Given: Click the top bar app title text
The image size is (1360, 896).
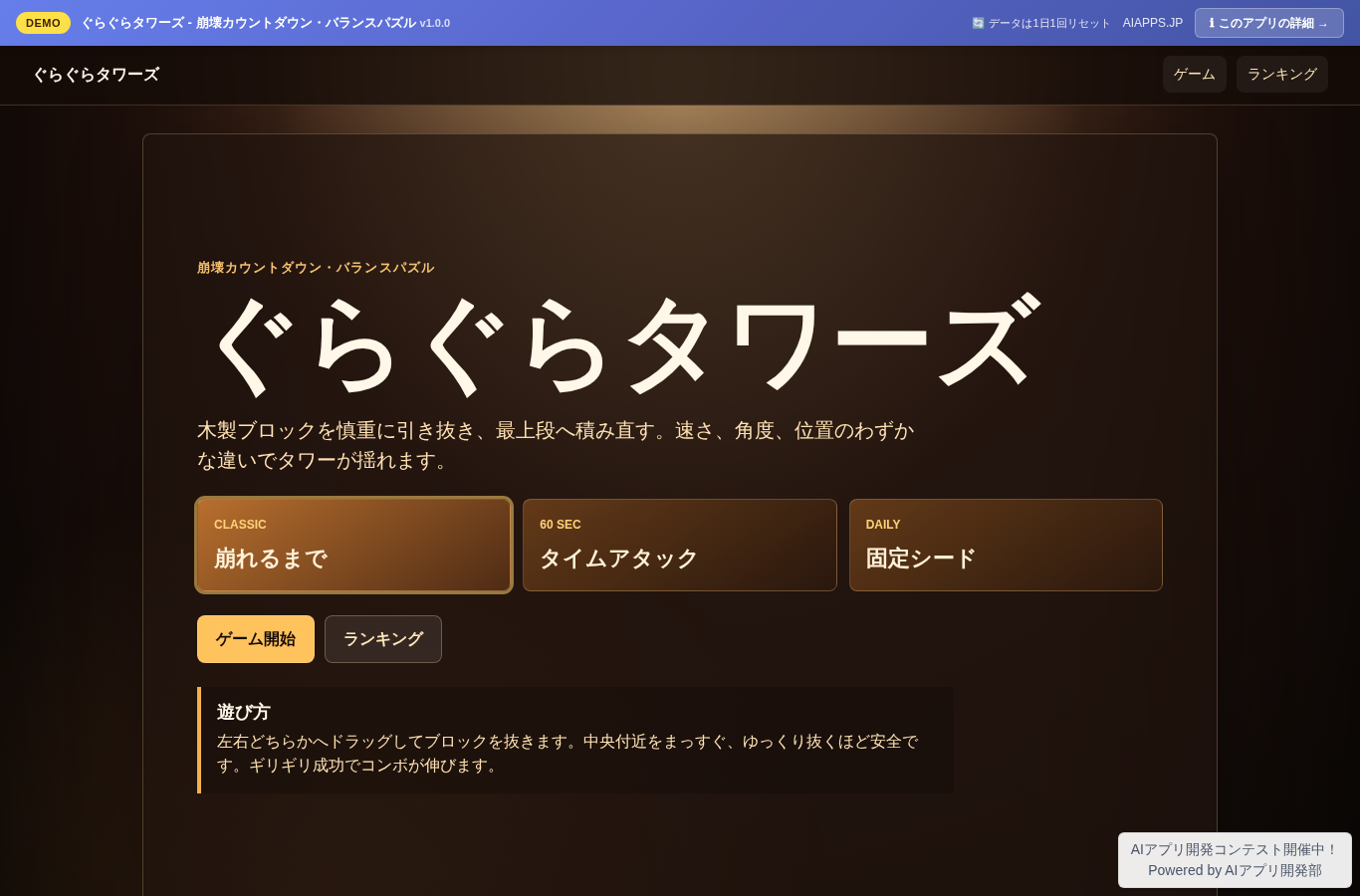Looking at the screenshot, I should click(249, 23).
